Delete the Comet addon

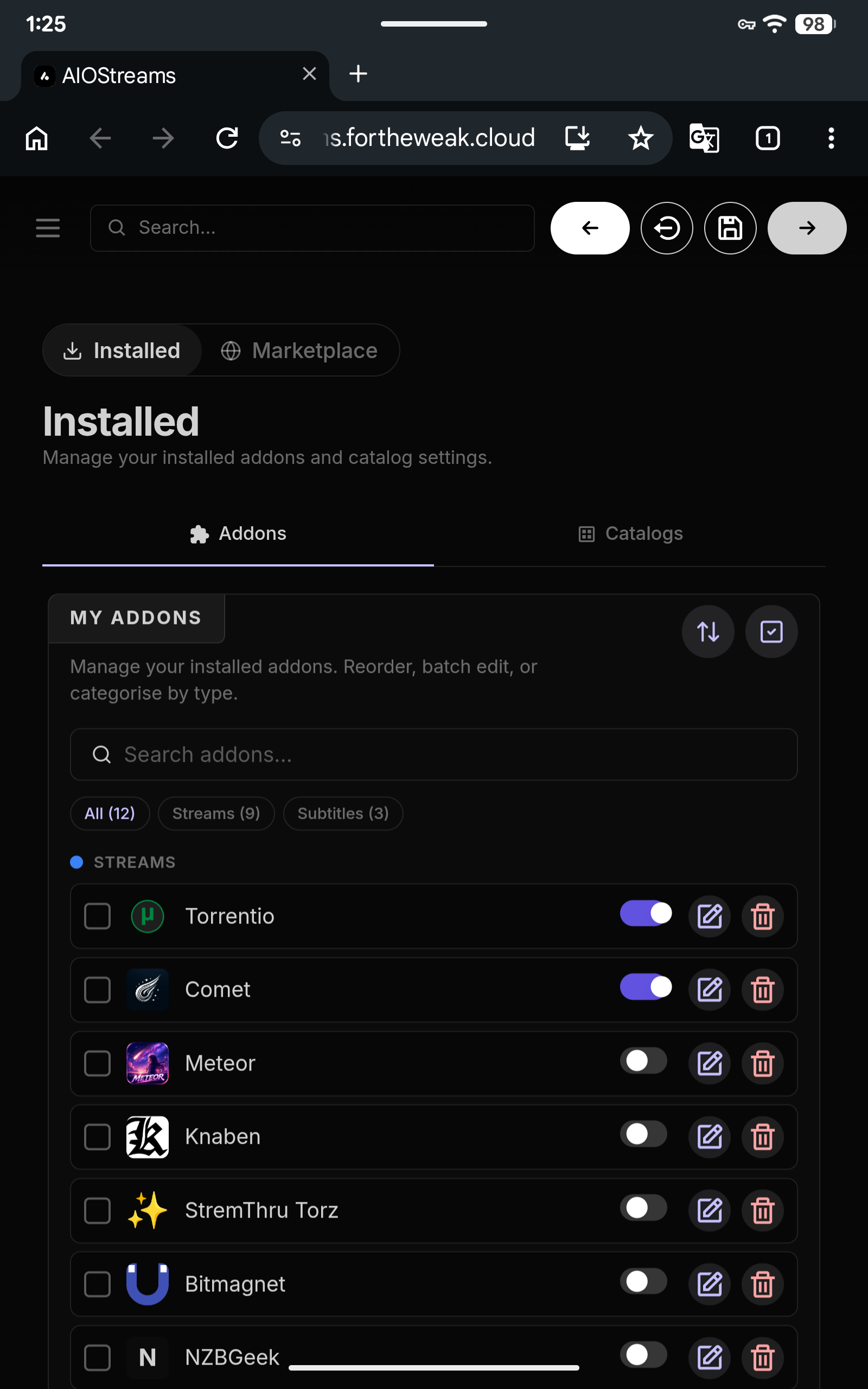pos(762,990)
